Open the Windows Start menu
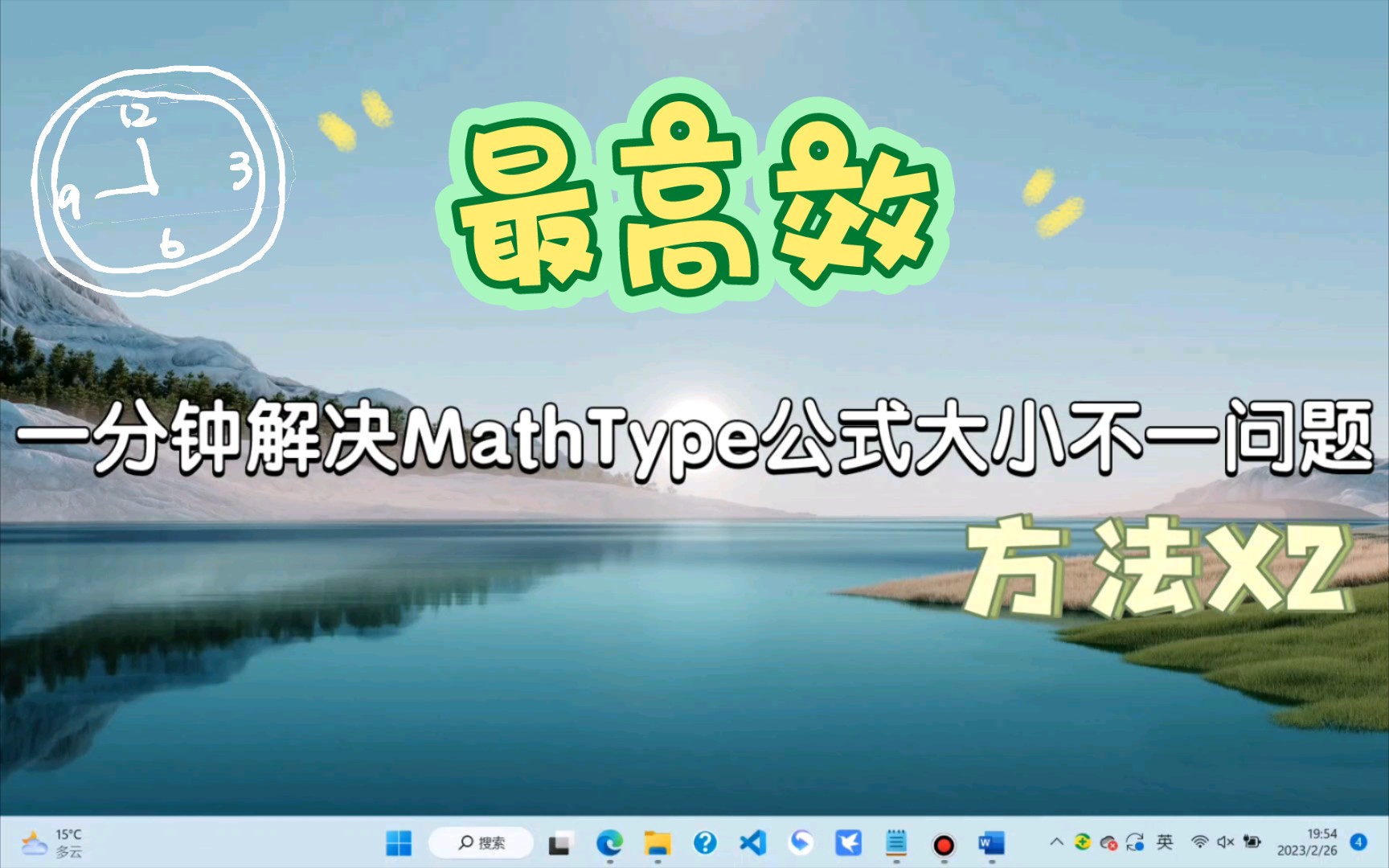Viewport: 1389px width, 868px height. [x=399, y=843]
